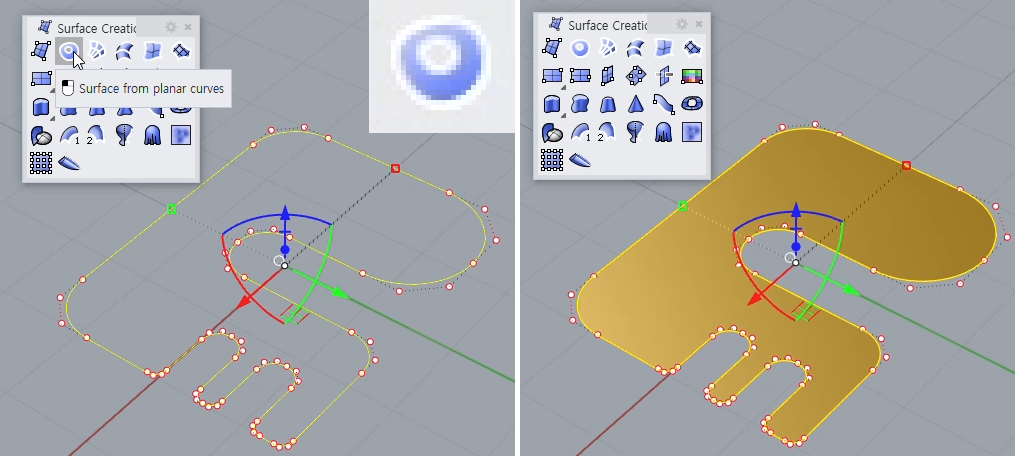Image resolution: width=1015 pixels, height=456 pixels.
Task: Choose Patch tool in wireframe view's panel
Action: [181, 50]
